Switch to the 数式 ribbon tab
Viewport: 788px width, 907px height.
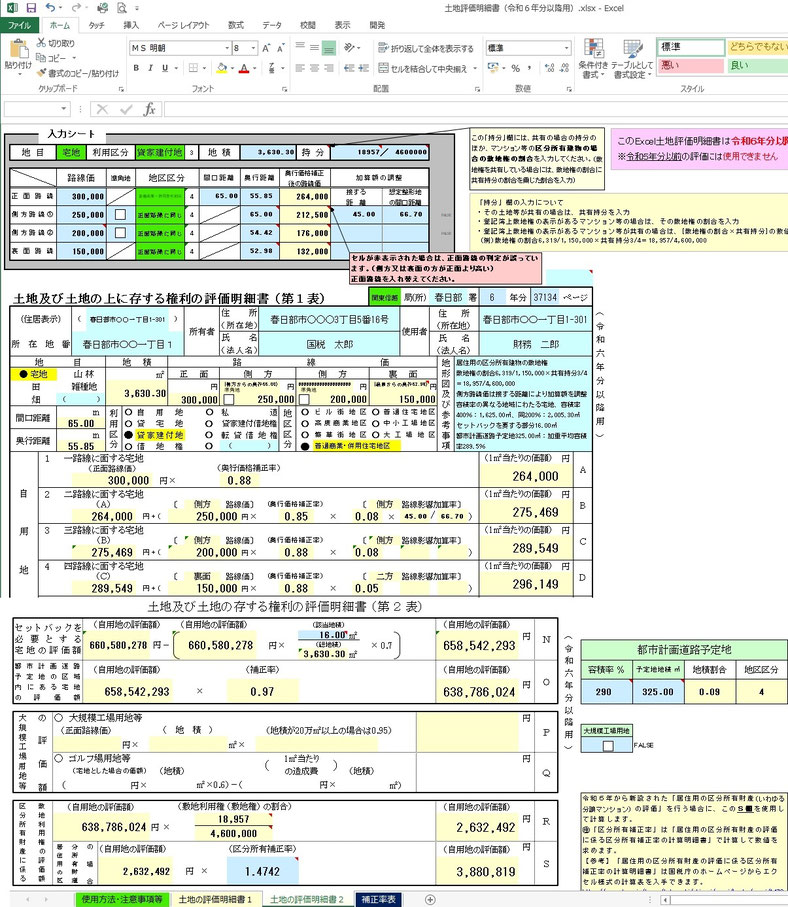click(235, 25)
